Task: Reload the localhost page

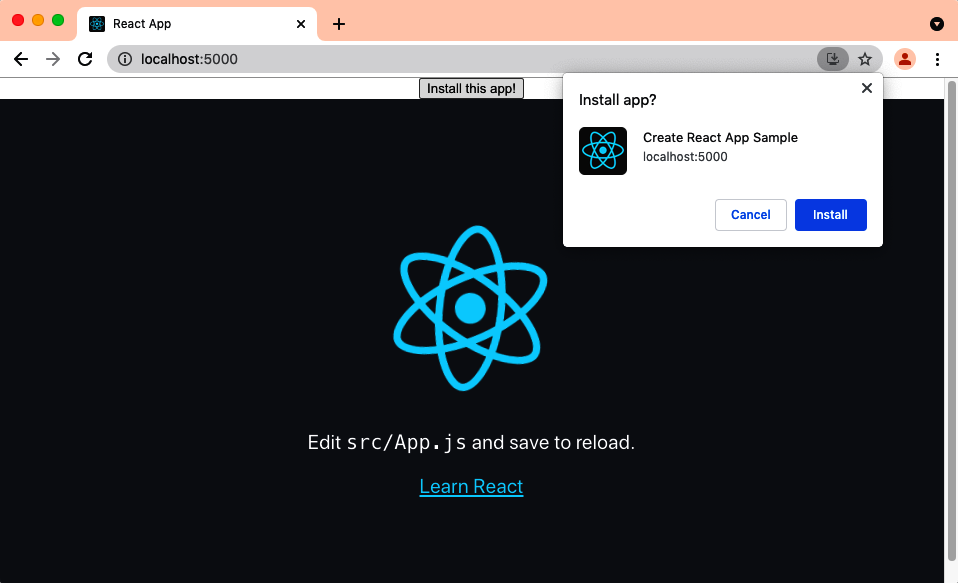Action: coord(85,59)
